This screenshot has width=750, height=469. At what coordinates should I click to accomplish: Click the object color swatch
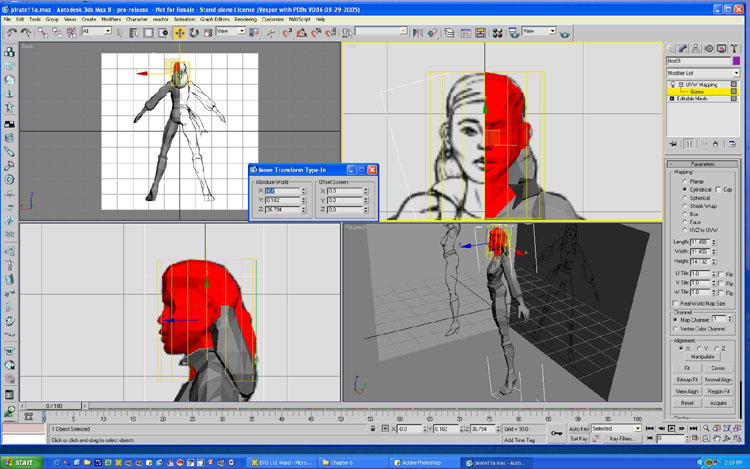(736, 61)
